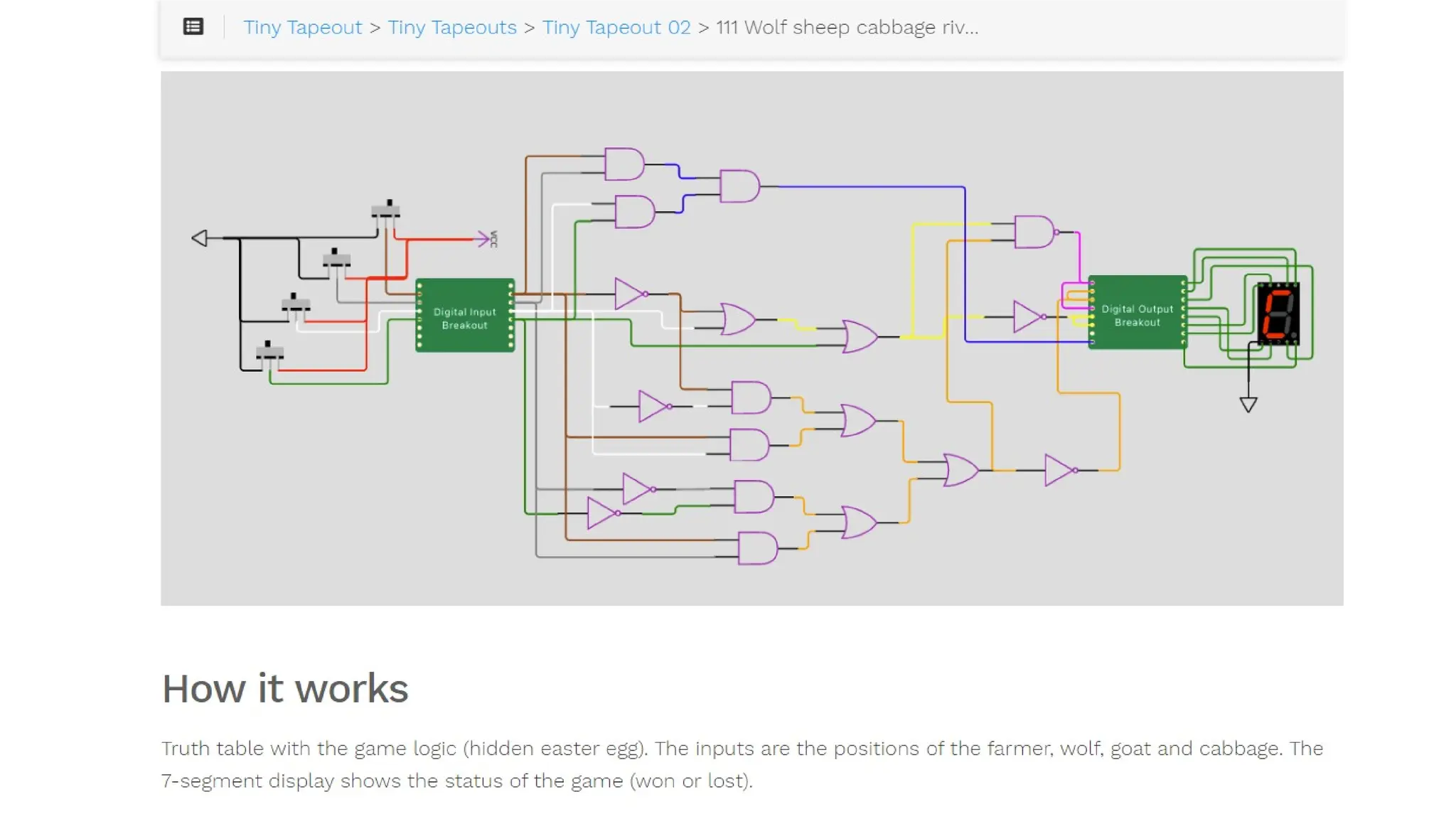1456x819 pixels.
Task: Toggle the bottom slide switch with green wire
Action: tap(269, 351)
